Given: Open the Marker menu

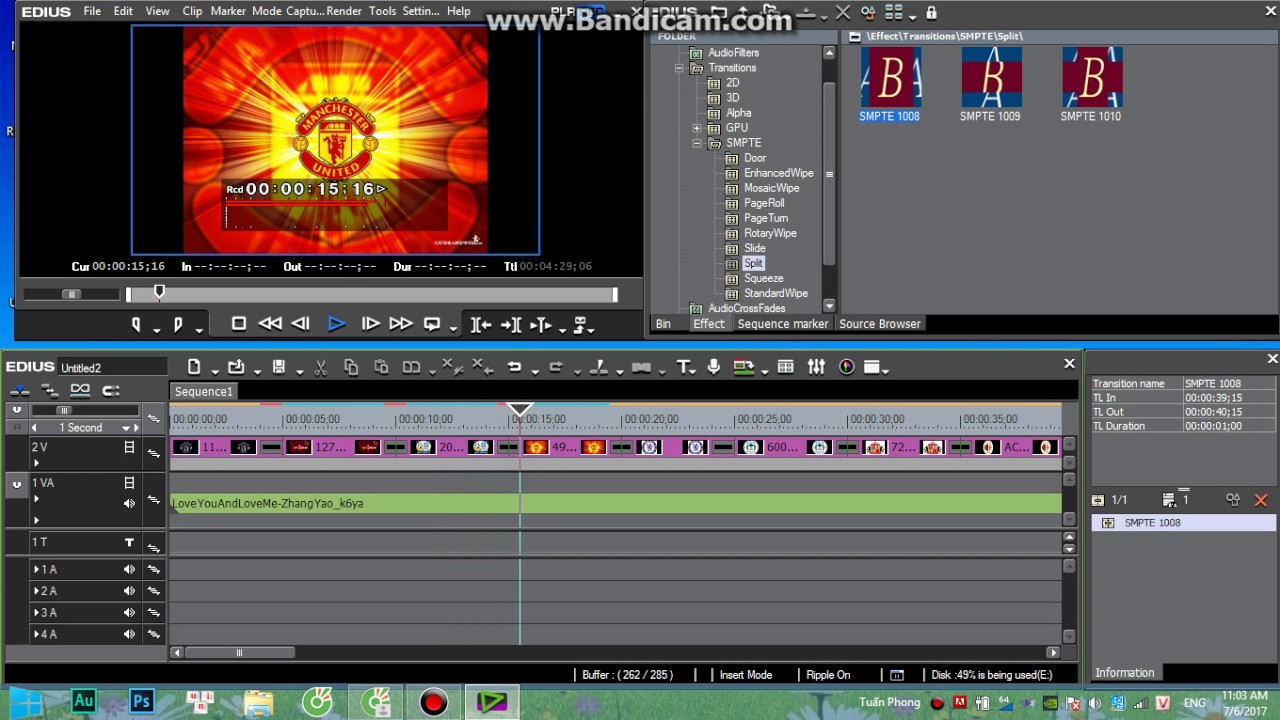Looking at the screenshot, I should coord(228,11).
